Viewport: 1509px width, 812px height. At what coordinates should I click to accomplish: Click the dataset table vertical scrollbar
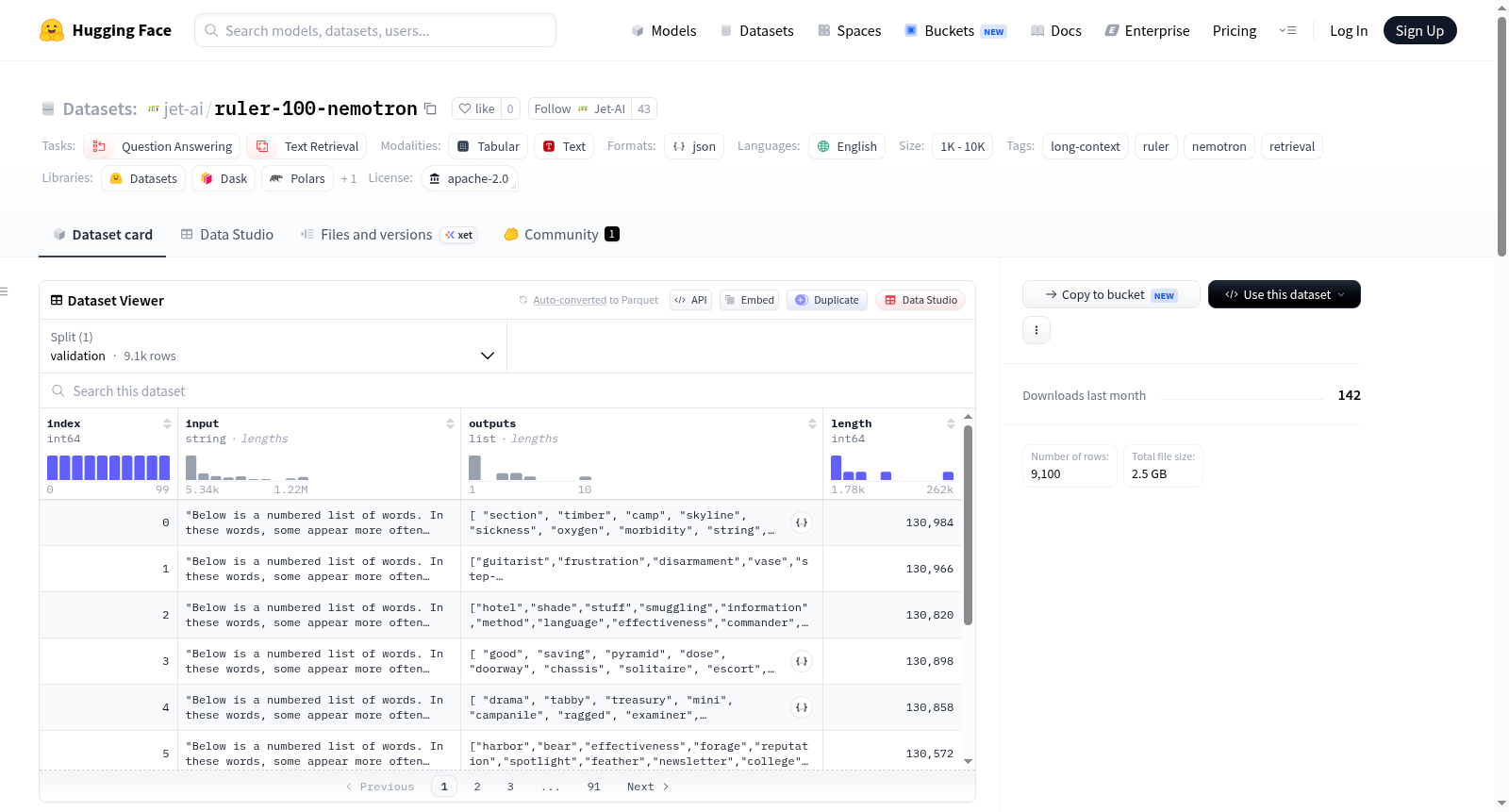tap(968, 524)
